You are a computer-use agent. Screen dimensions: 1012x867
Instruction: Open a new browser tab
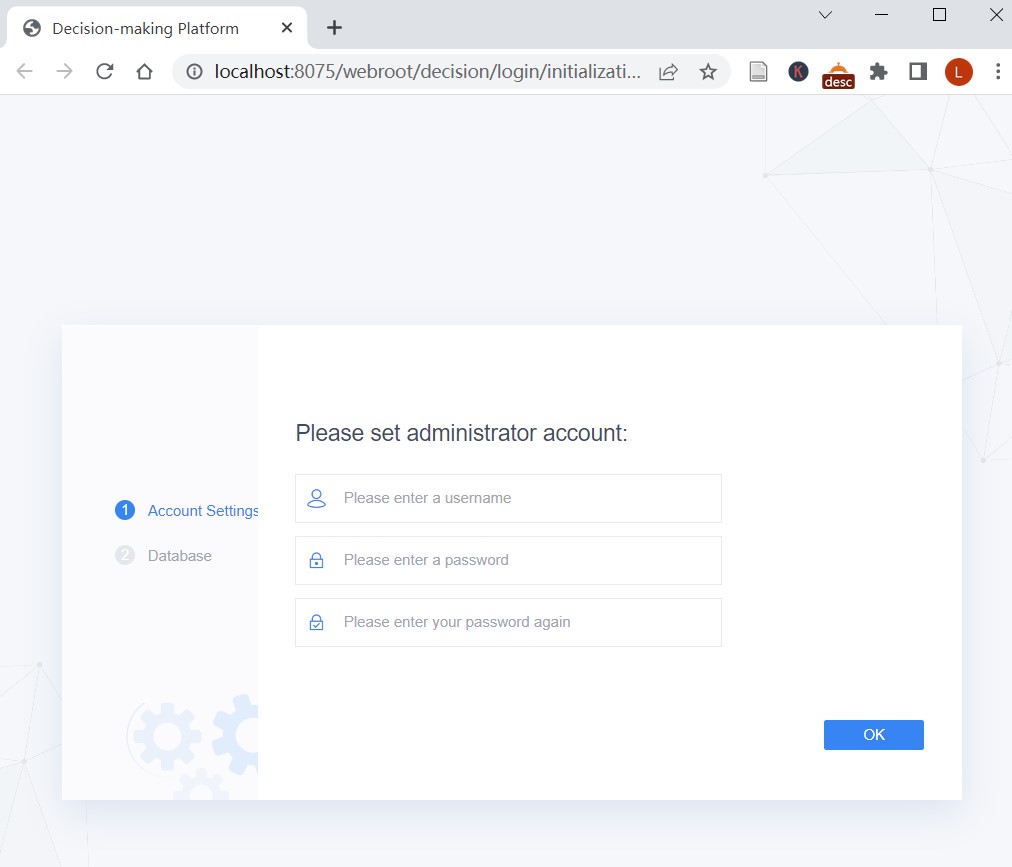(x=333, y=27)
